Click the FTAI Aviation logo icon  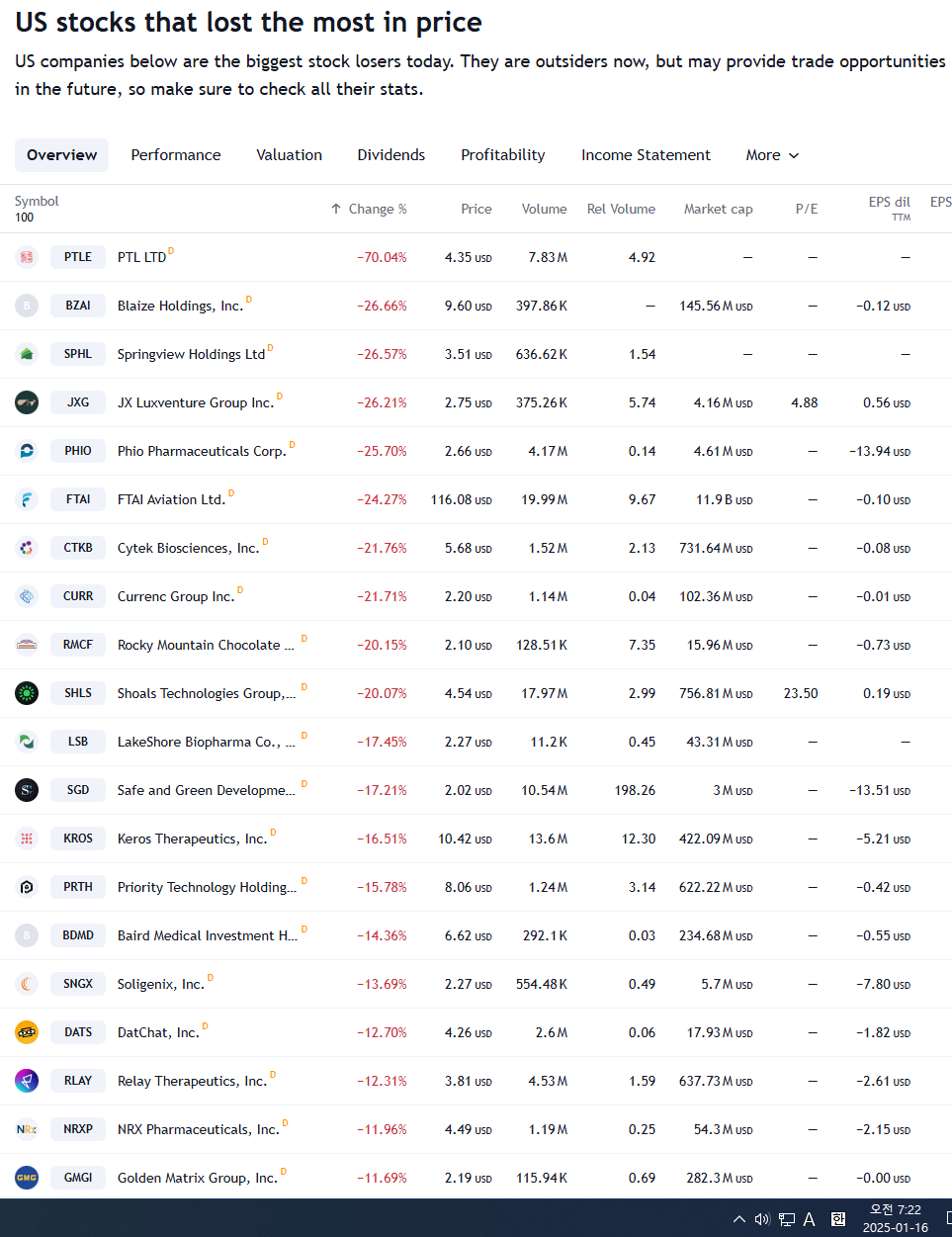point(27,499)
